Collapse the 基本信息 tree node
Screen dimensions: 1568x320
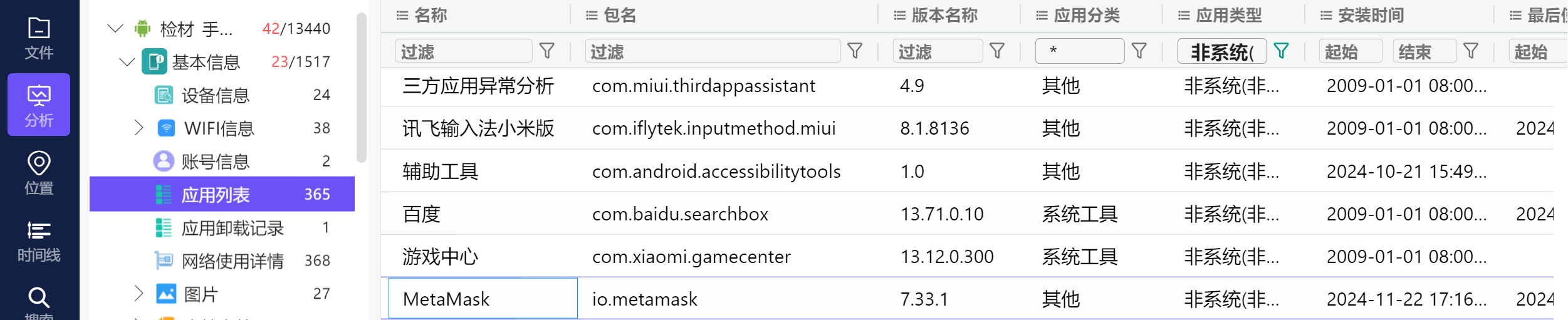click(127, 62)
